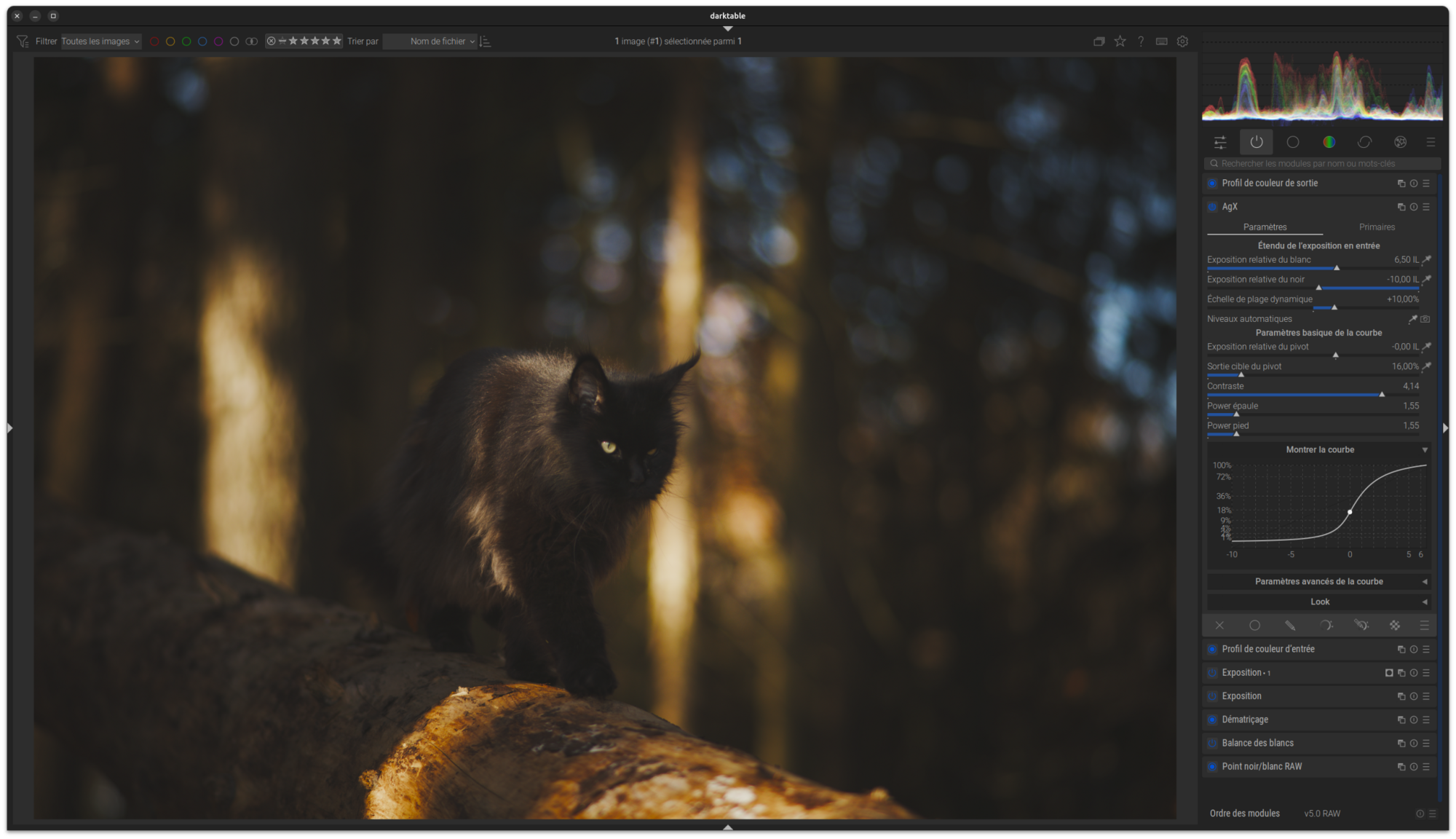Reset parameters of the Démarriçage module

point(1414,720)
